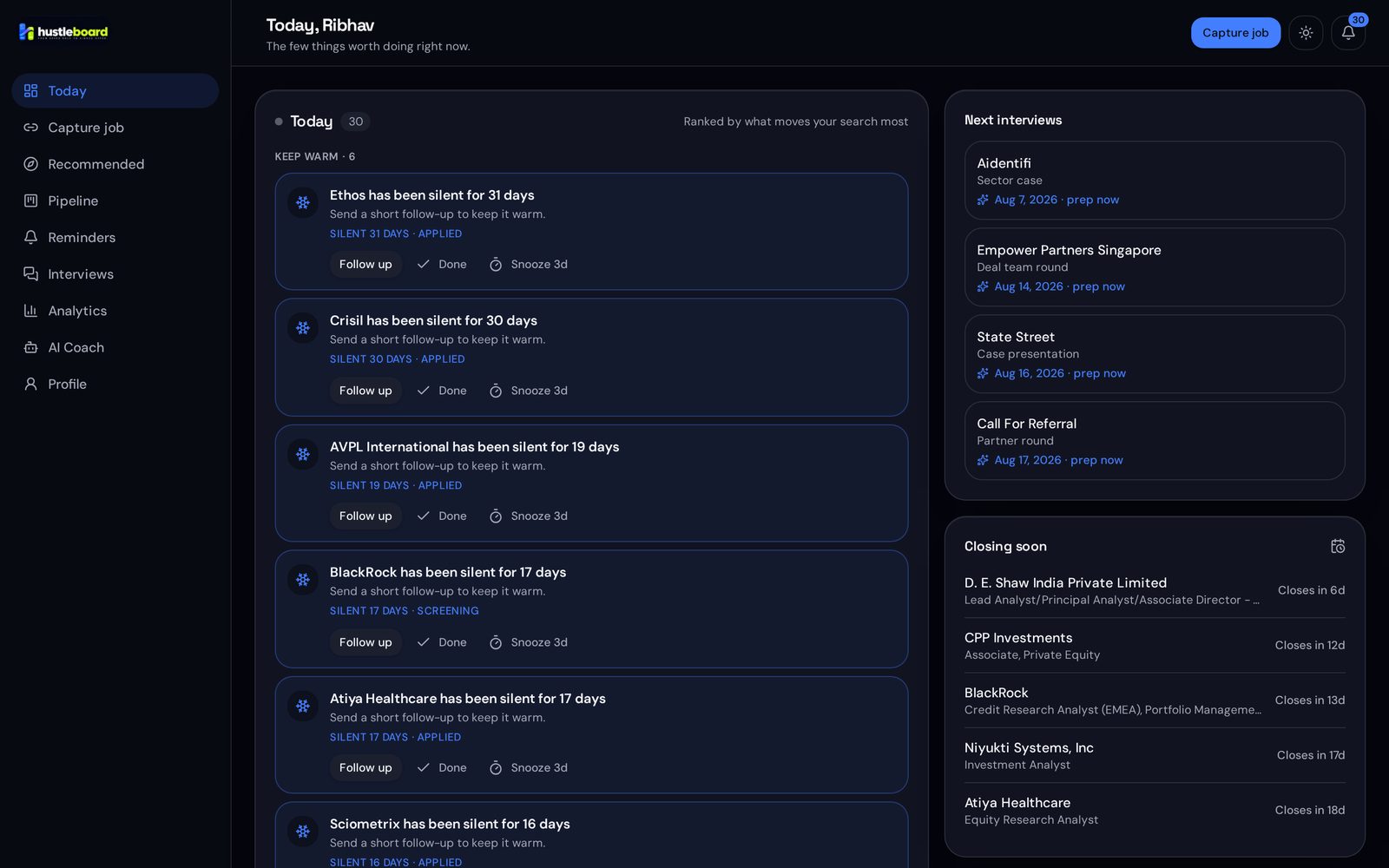
Task: Open CPP Investments closing job
Action: click(x=1155, y=645)
